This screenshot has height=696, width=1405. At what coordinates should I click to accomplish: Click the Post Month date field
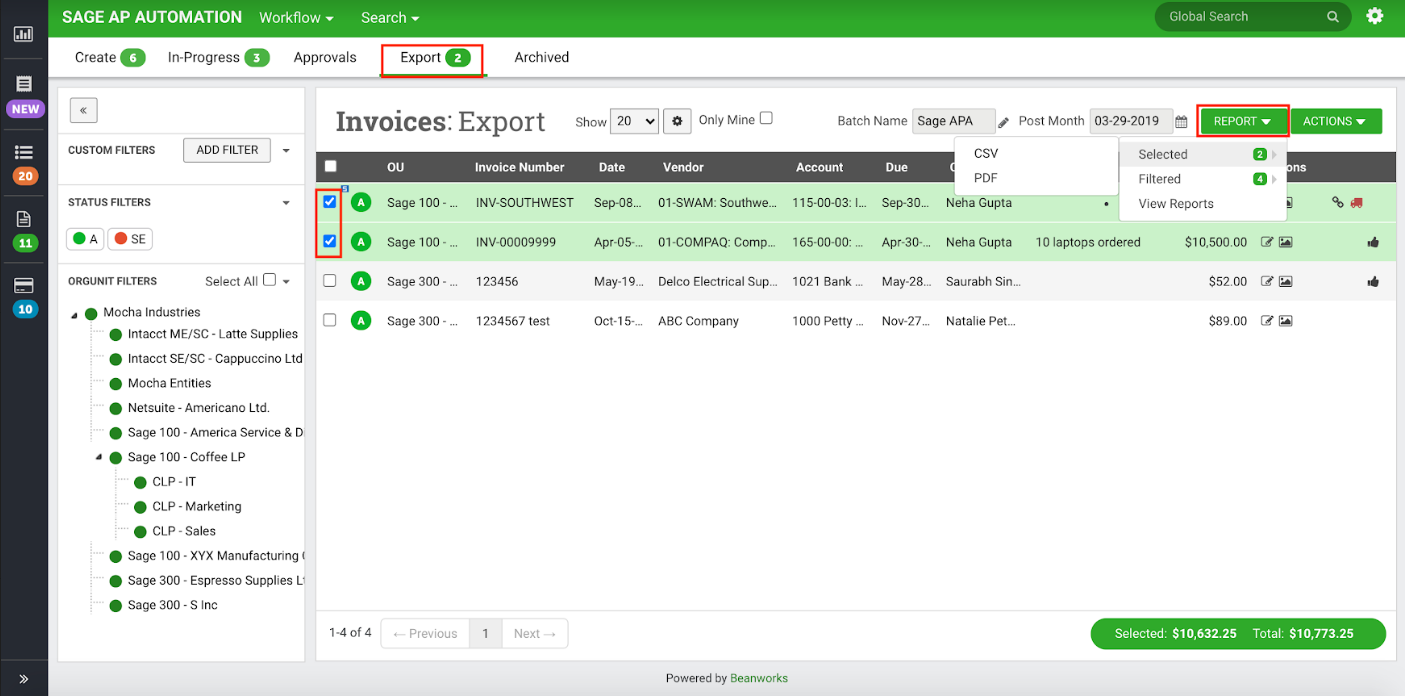coord(1129,121)
